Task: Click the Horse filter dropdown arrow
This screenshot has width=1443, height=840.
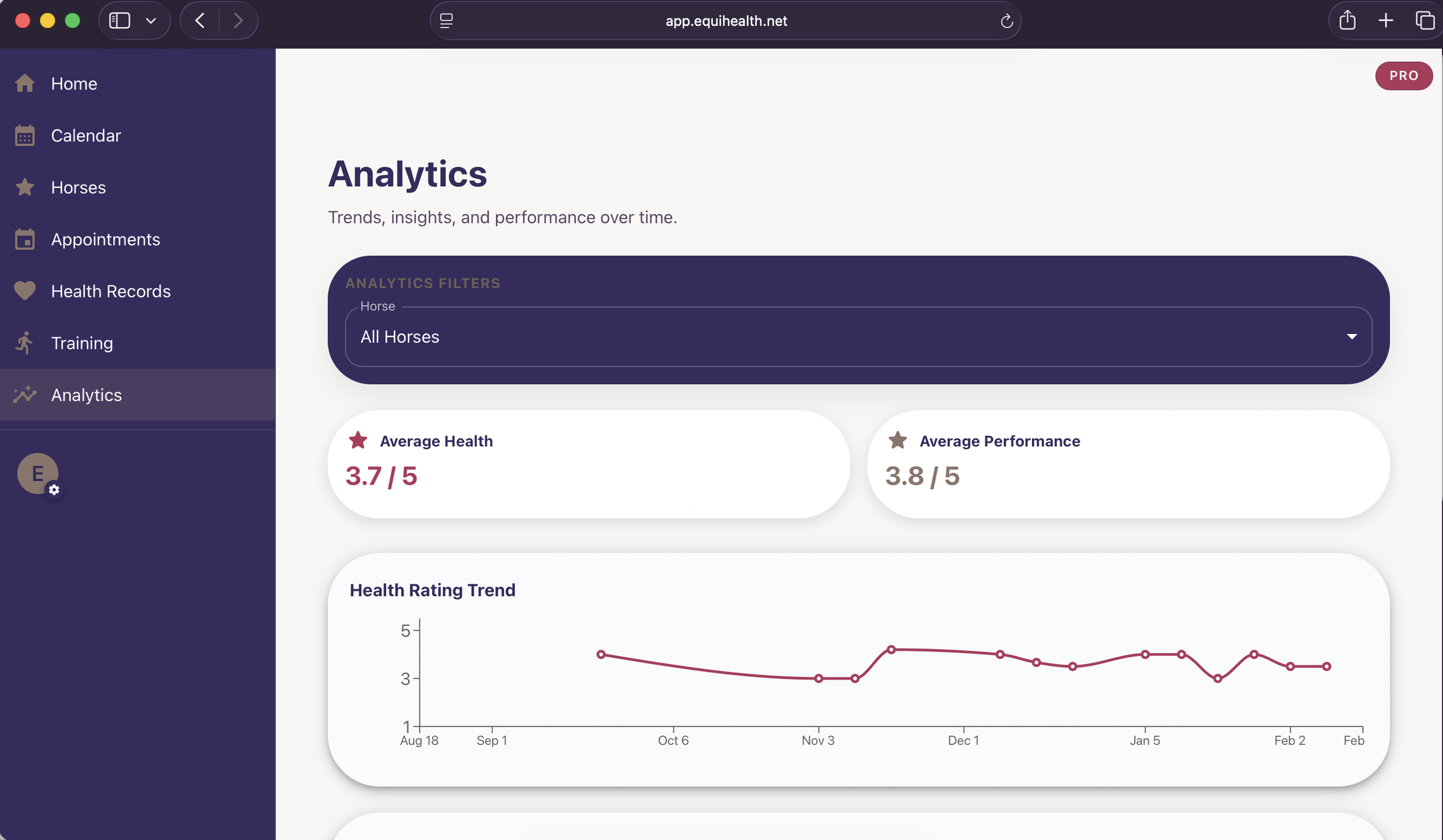Action: coord(1351,336)
